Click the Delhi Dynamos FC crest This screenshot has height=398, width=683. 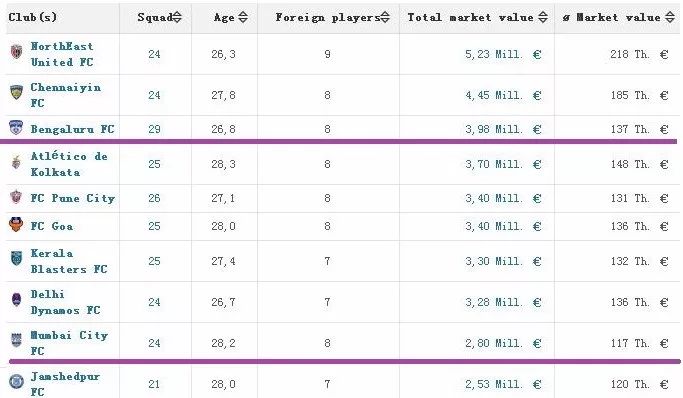click(16, 300)
